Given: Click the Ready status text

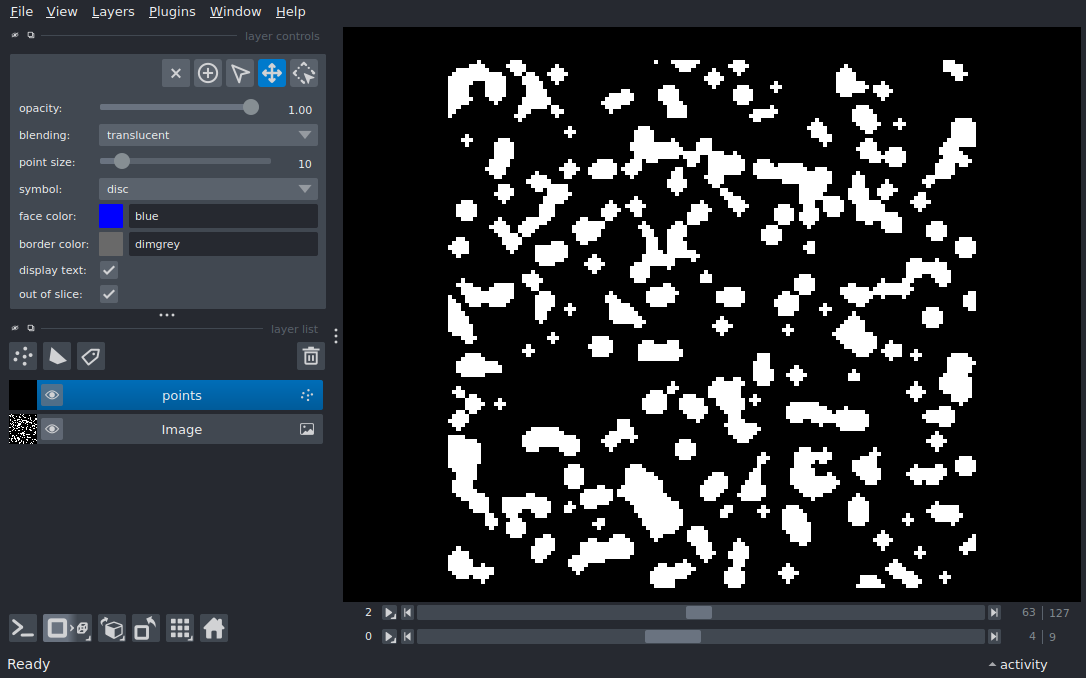Looking at the screenshot, I should tap(28, 664).
